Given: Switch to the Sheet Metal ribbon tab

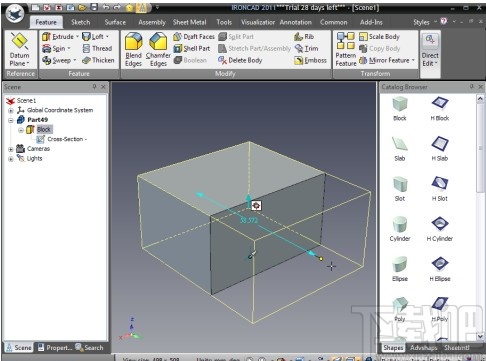Looking at the screenshot, I should coord(189,22).
